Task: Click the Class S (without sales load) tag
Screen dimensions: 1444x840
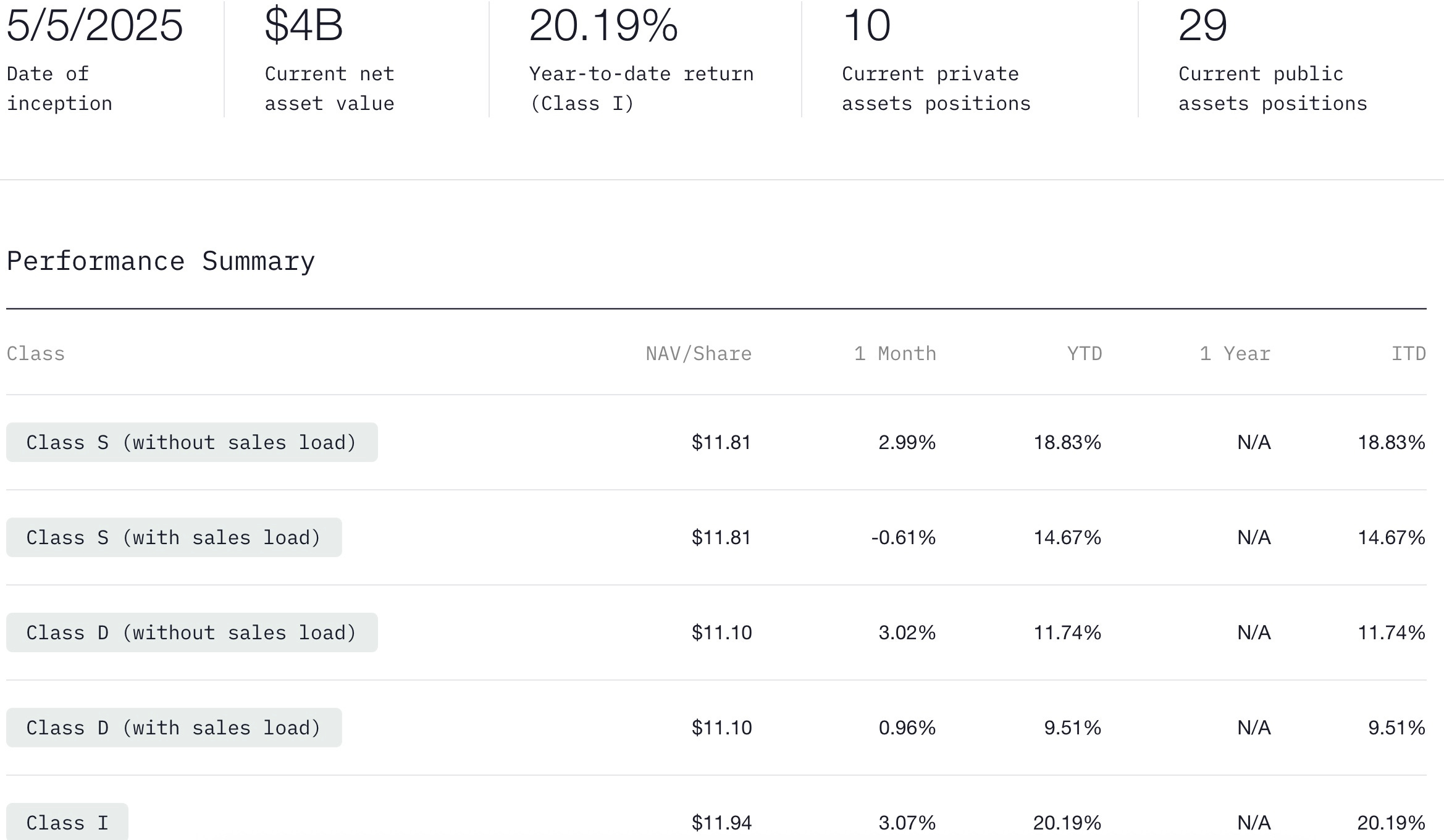Action: (191, 442)
